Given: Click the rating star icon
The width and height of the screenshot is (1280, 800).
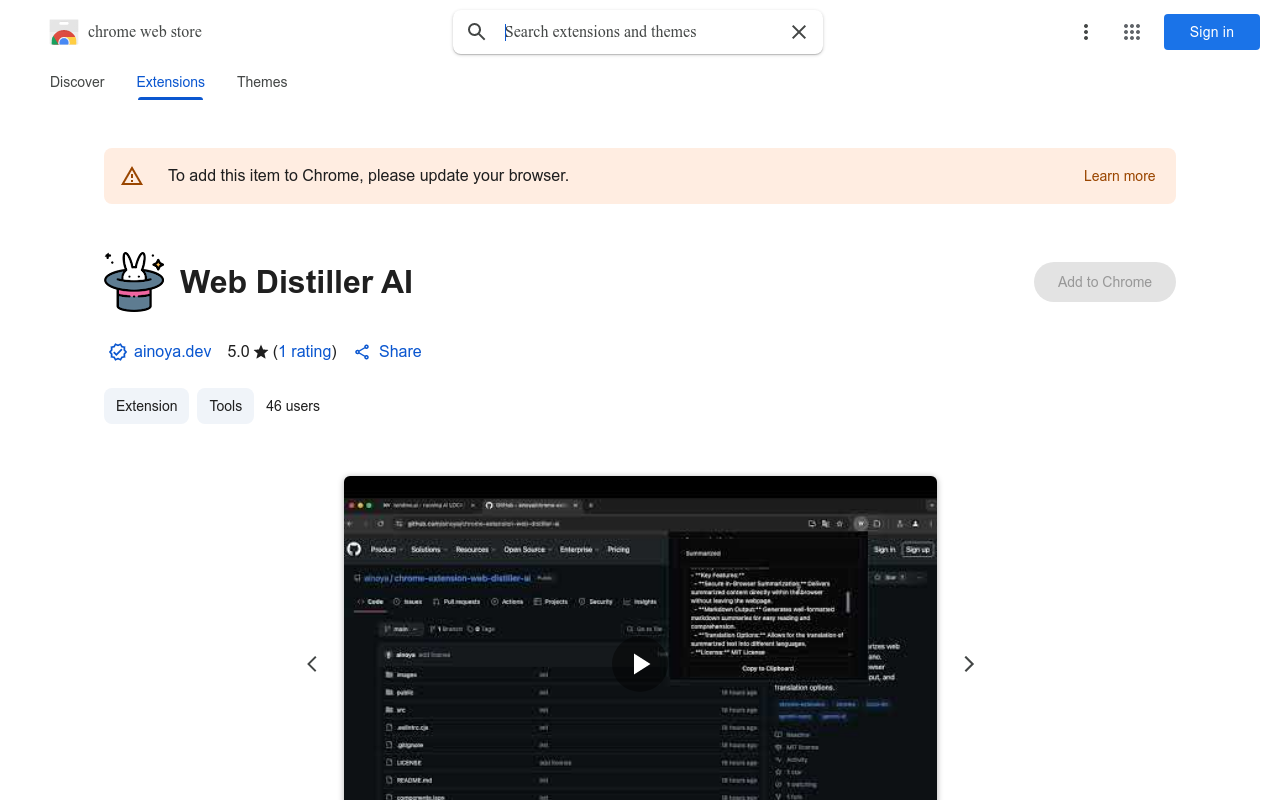Looking at the screenshot, I should 261,352.
